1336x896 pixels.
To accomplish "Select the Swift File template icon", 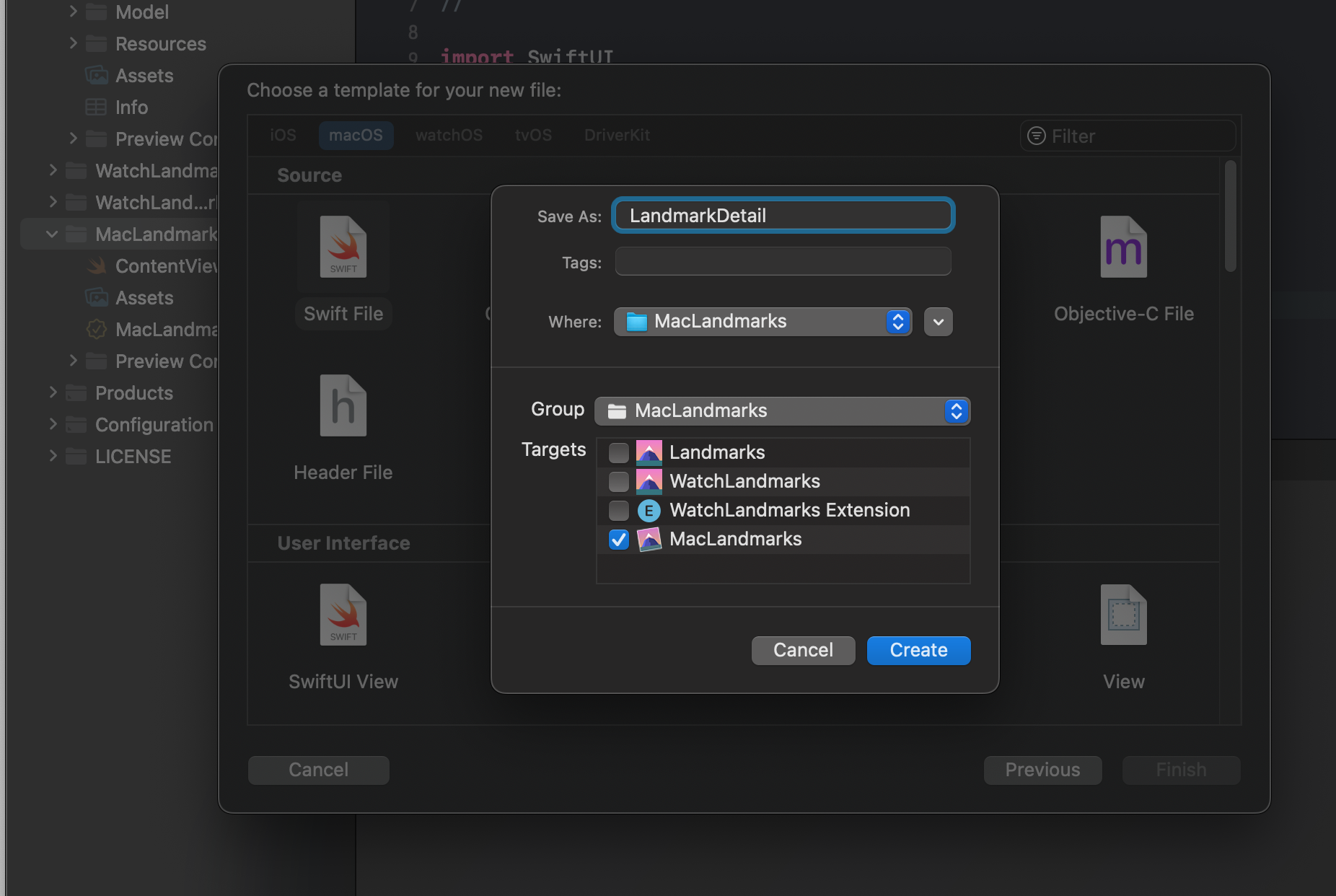I will point(343,247).
